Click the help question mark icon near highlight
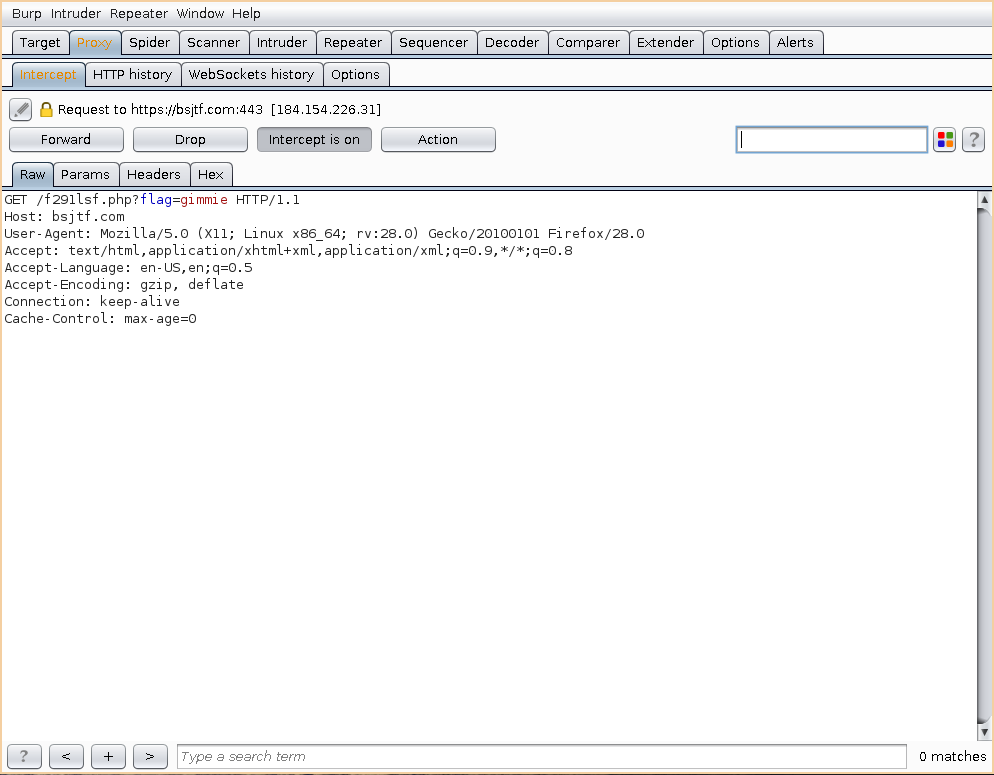 973,139
